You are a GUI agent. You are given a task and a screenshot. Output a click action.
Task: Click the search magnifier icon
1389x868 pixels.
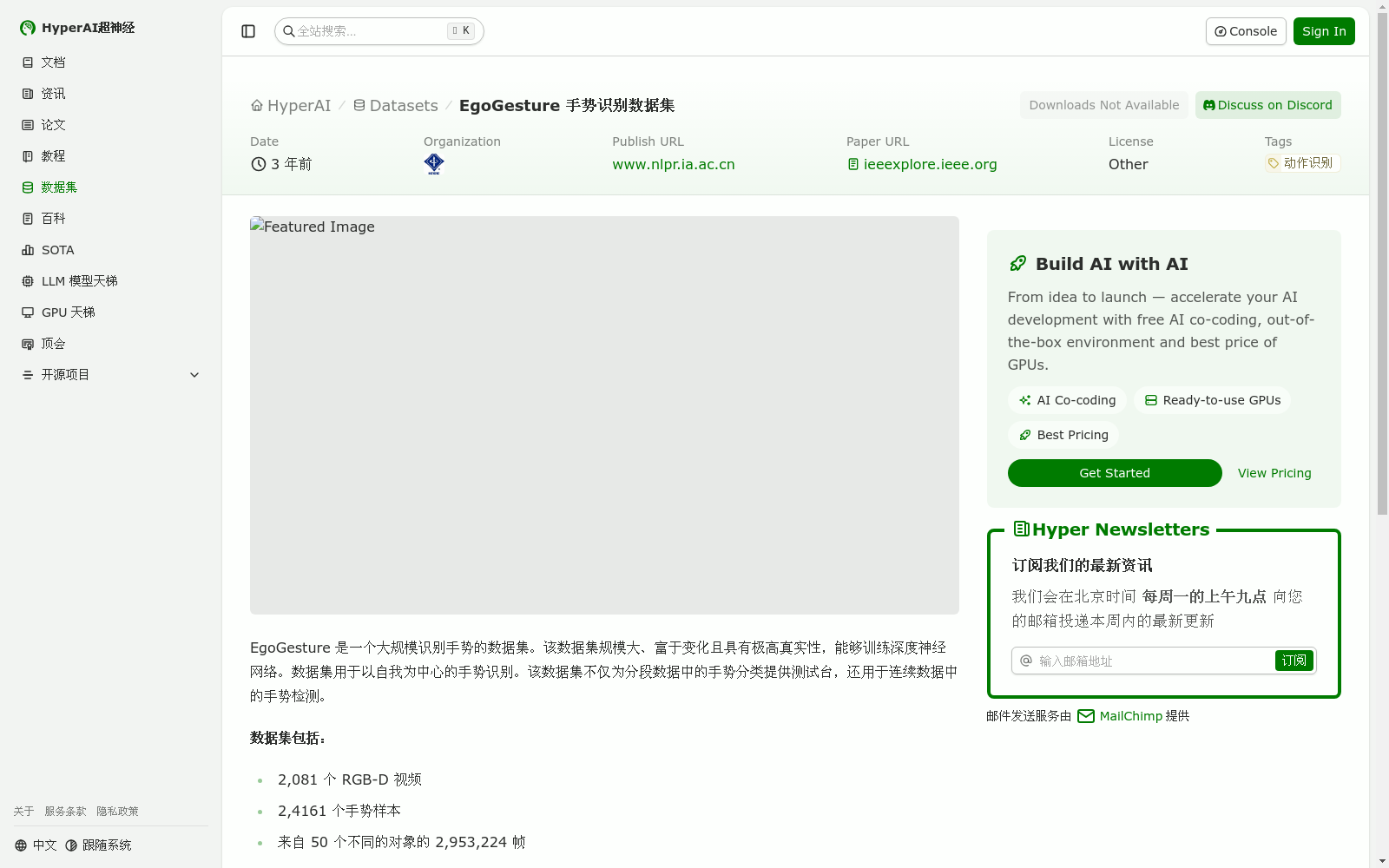click(x=288, y=31)
